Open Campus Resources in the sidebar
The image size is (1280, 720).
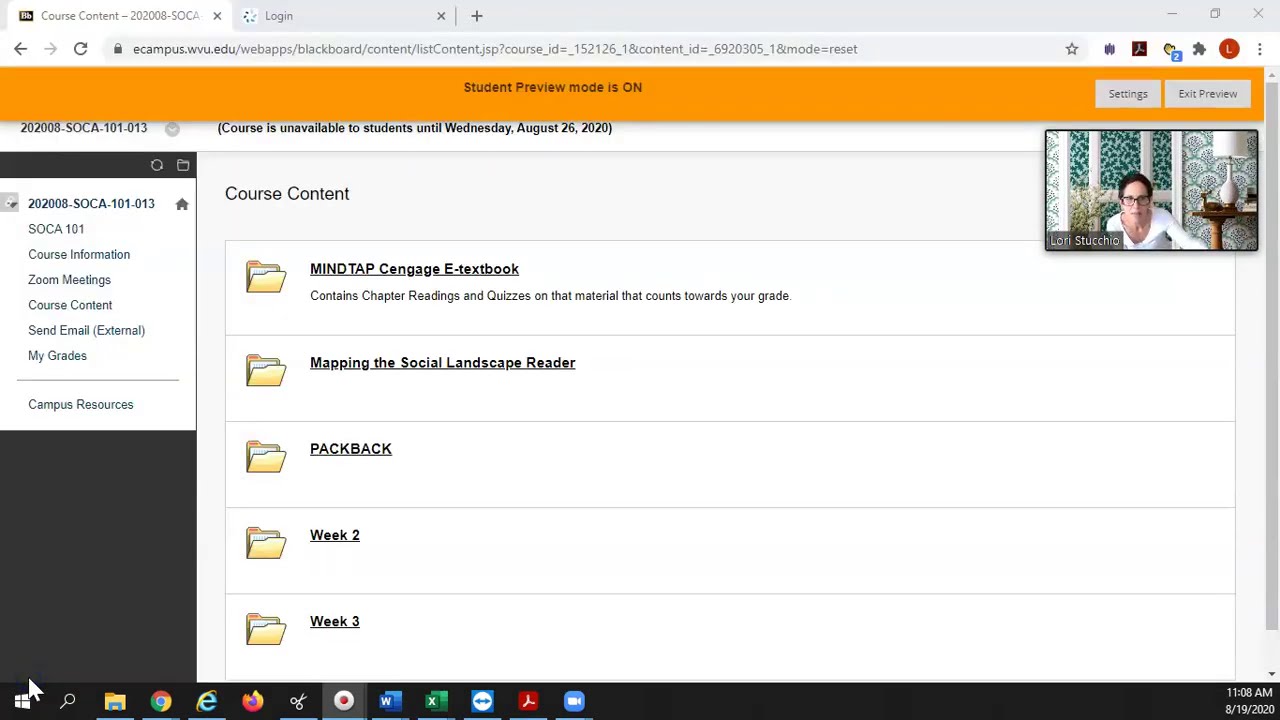pos(80,404)
